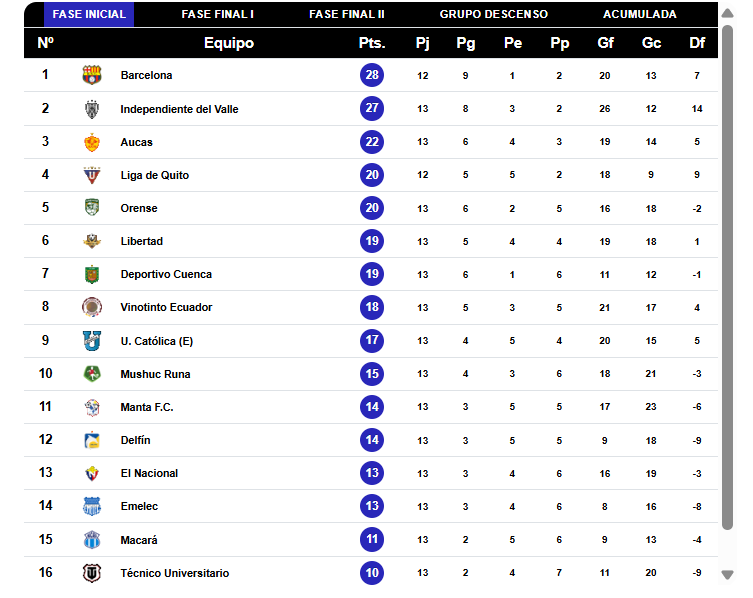Screen dimensions: 753x598
Task: Select the Acumulada tab
Action: (640, 14)
